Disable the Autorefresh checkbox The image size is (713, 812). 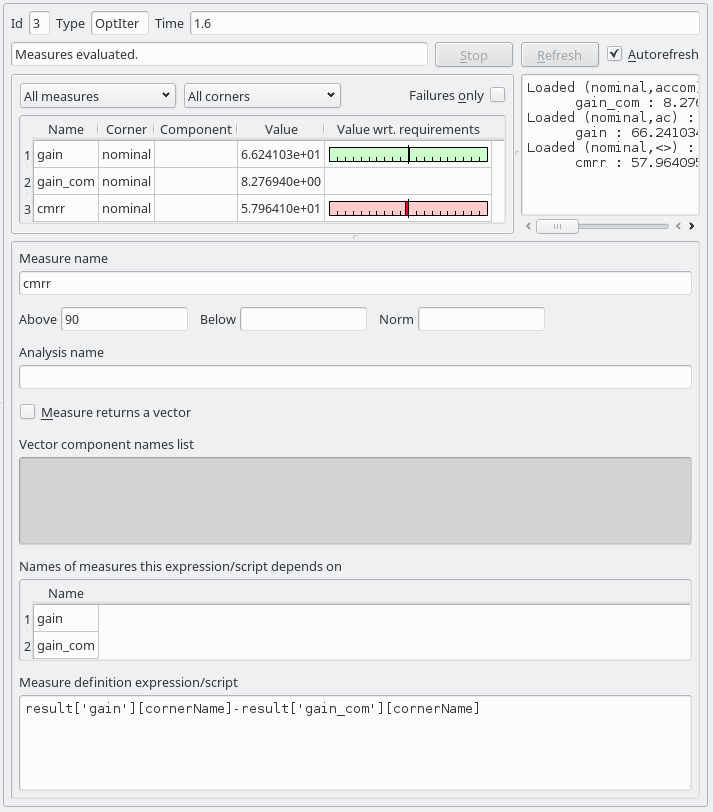615,54
